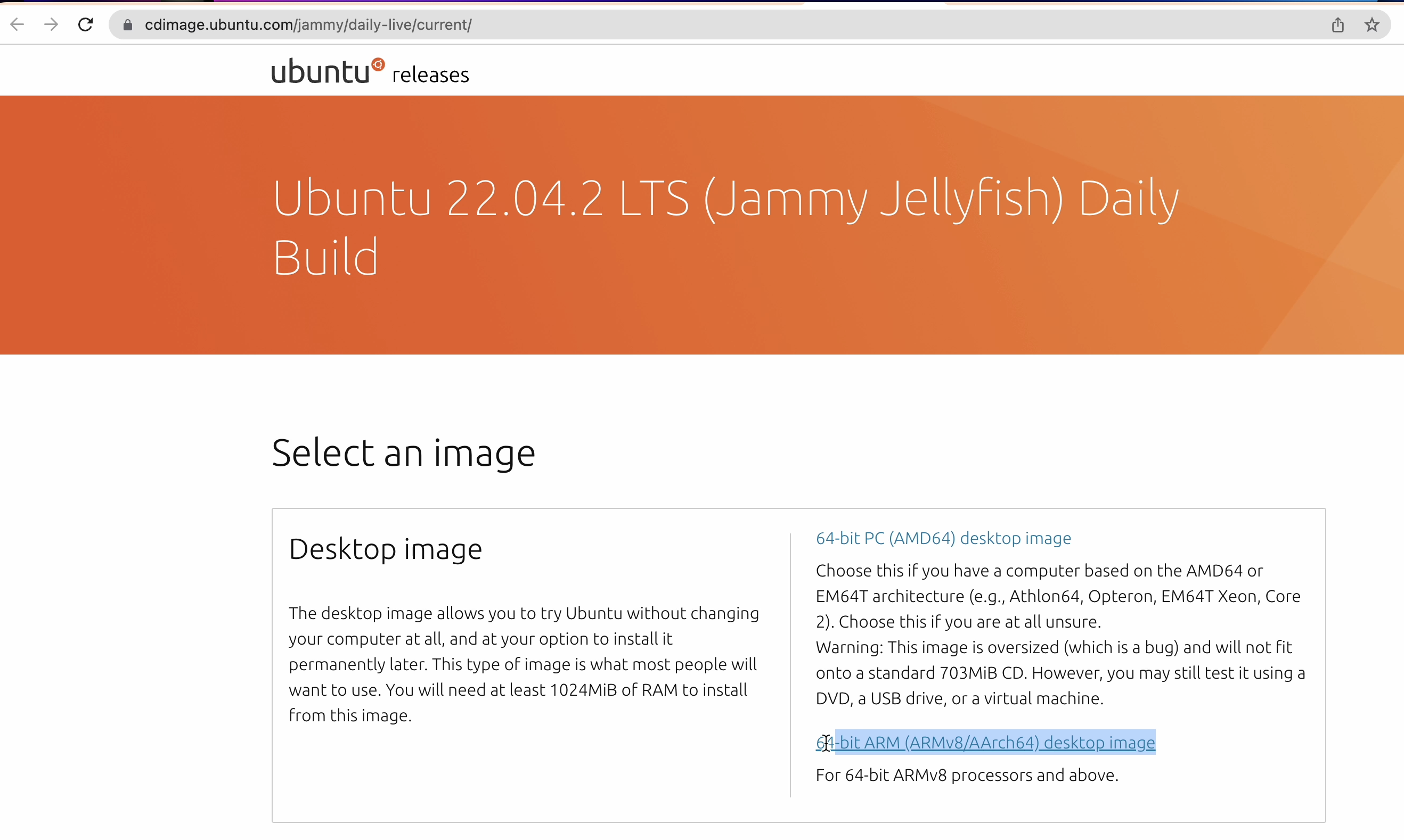The width and height of the screenshot is (1404, 840).
Task: Open the share icon in address bar
Action: click(x=1337, y=25)
